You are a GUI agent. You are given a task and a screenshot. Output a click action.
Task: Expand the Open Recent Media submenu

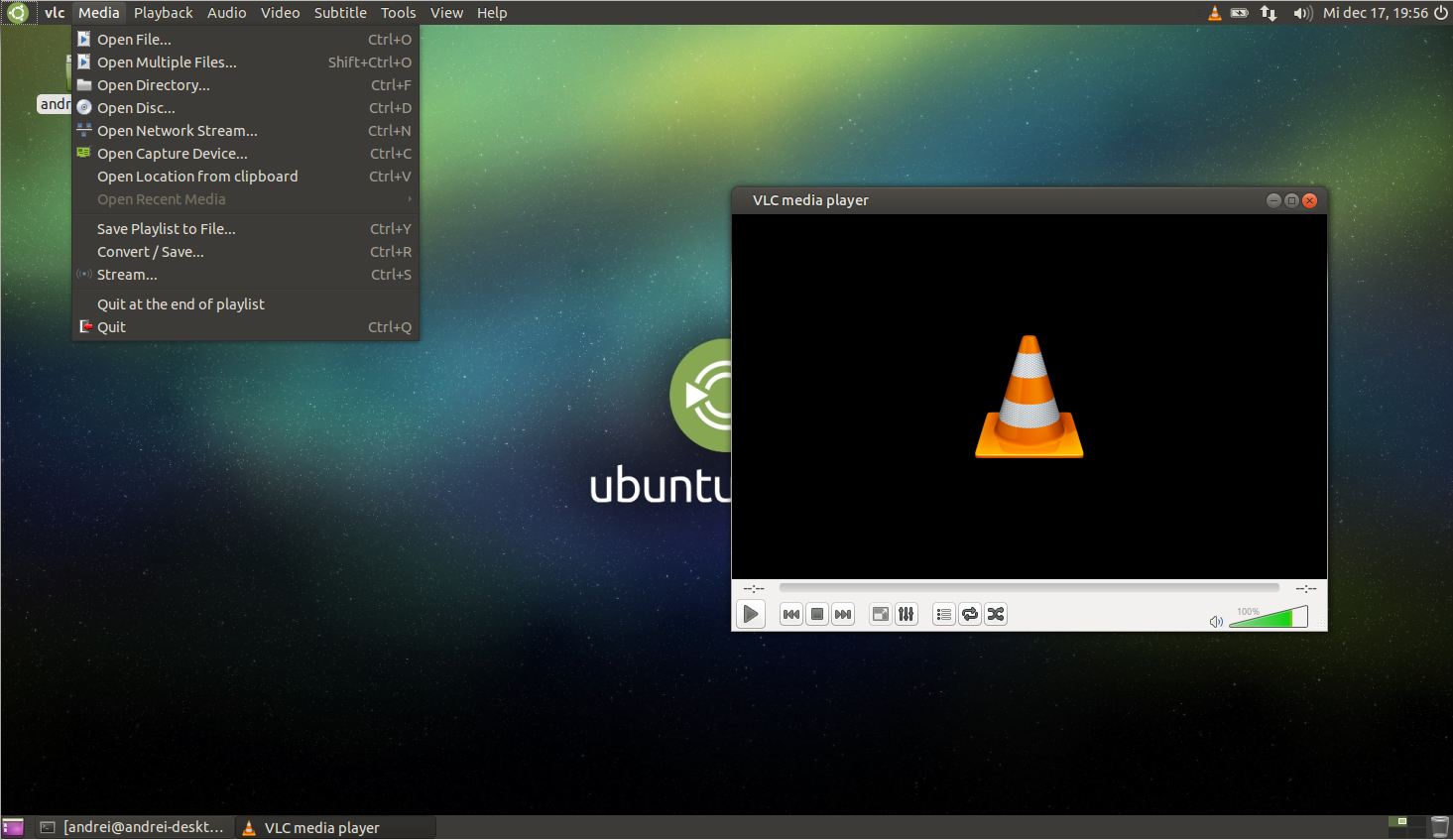(x=161, y=199)
